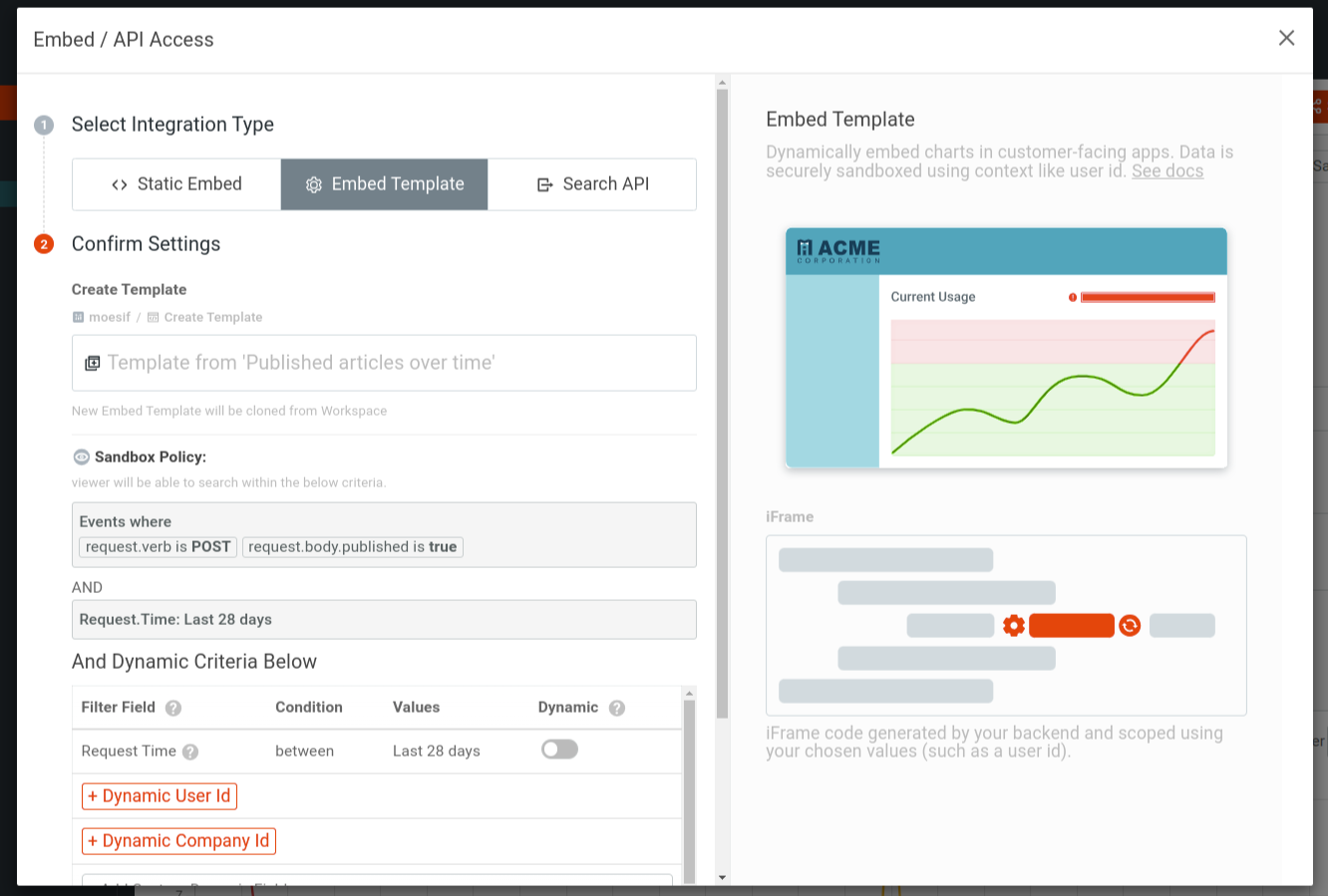Click the clone template icon inside the name field
Image resolution: width=1328 pixels, height=896 pixels.
93,363
